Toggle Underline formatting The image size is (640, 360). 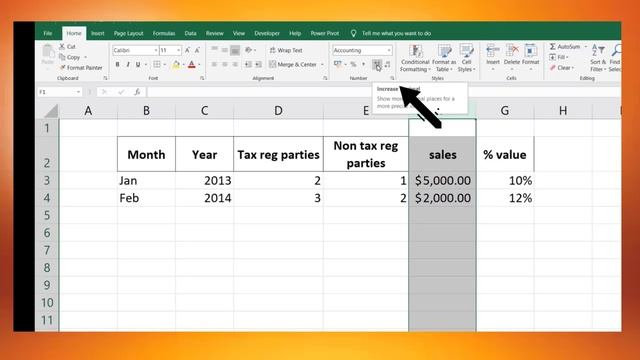(x=138, y=64)
